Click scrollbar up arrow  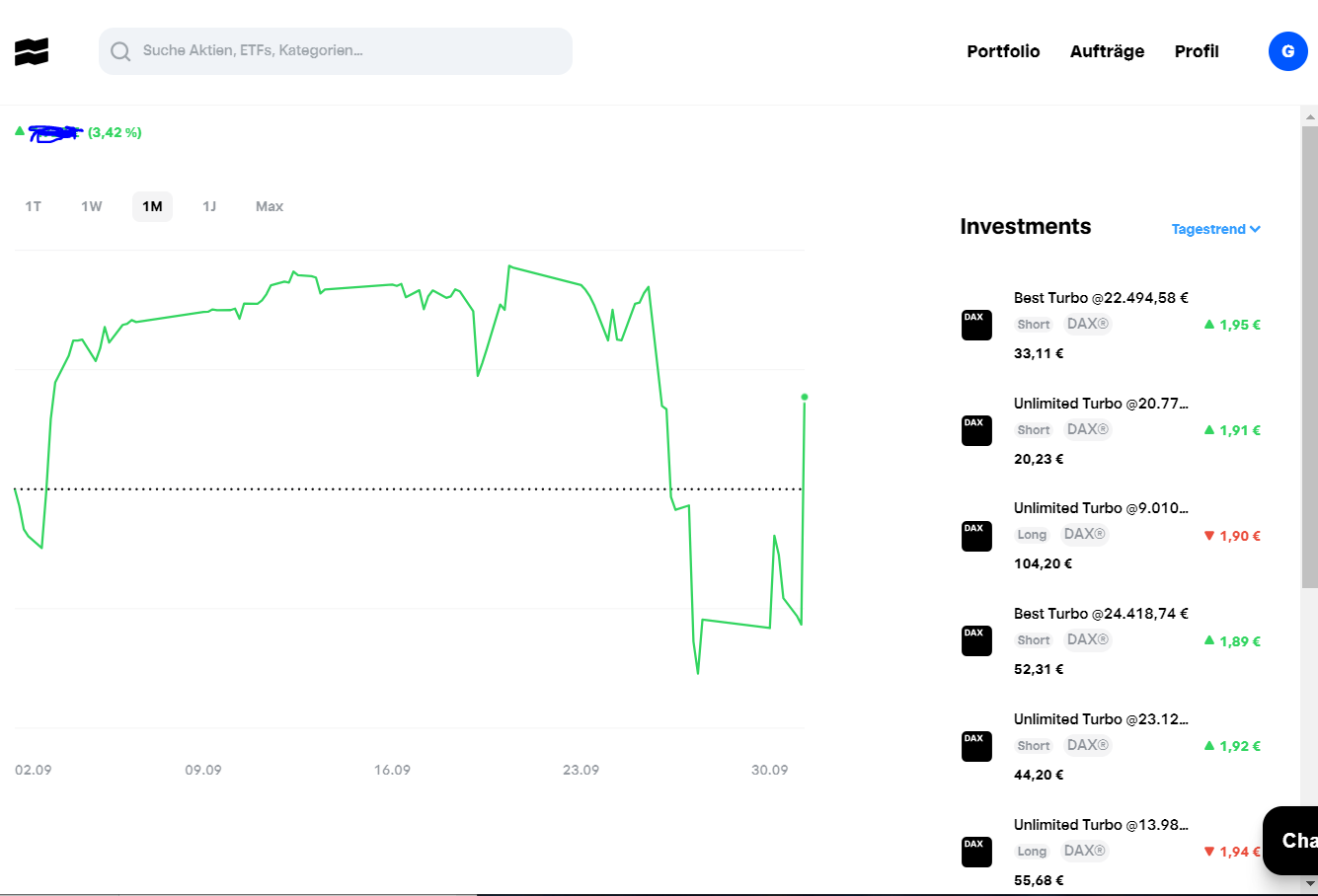click(x=1309, y=116)
